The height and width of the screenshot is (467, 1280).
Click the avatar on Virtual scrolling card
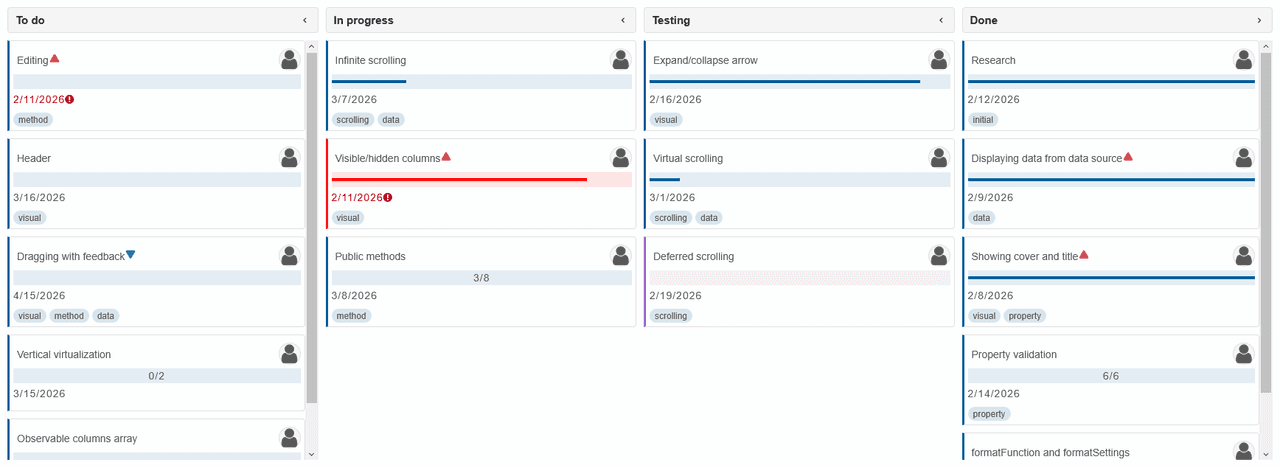coord(938,158)
